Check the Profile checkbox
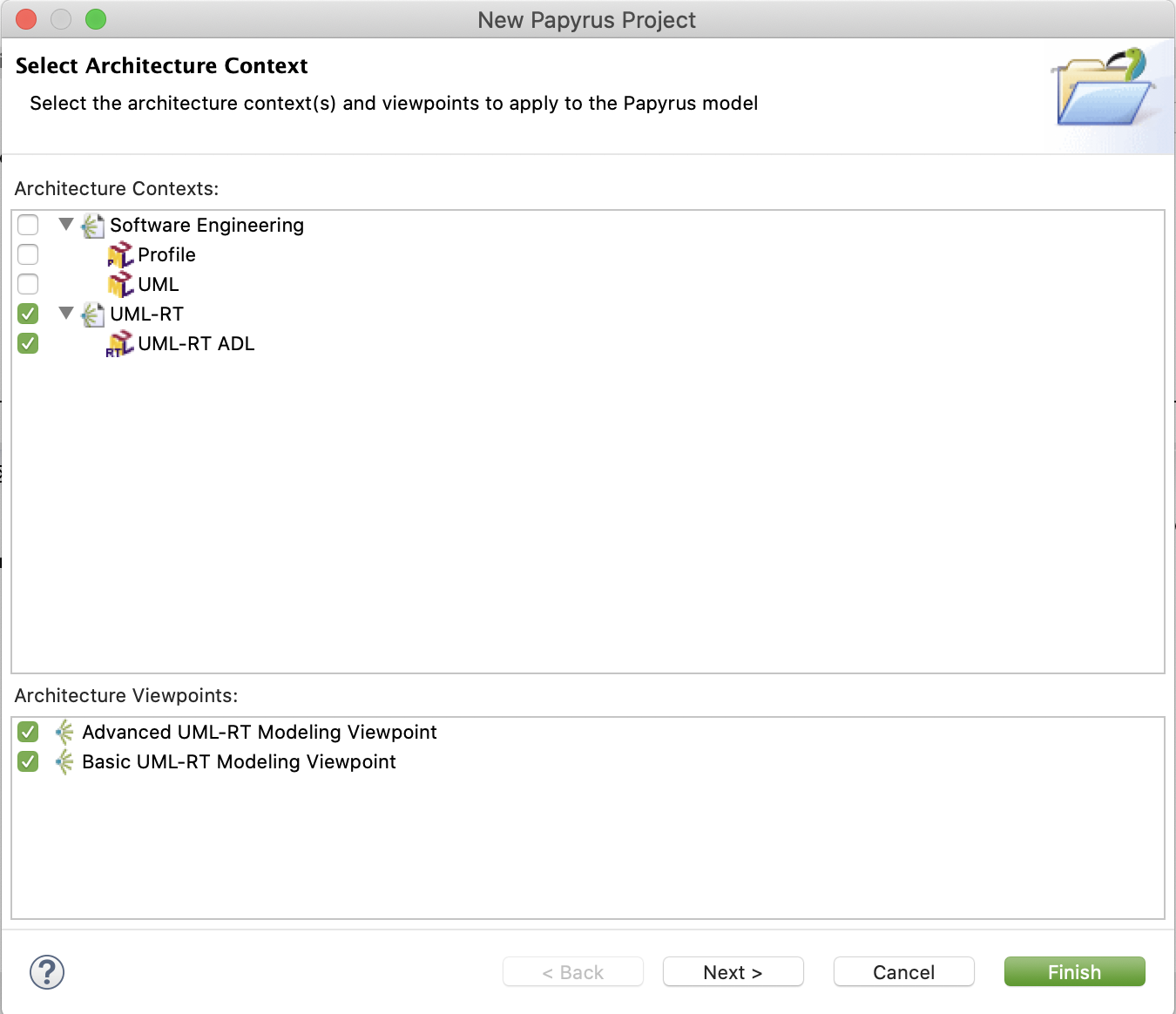1176x1014 pixels. tap(28, 254)
